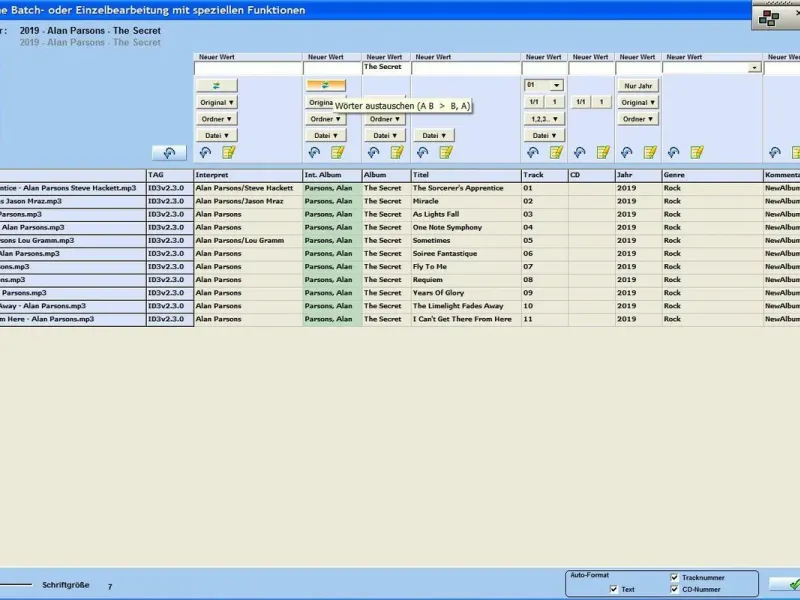
Task: Open the notepad edit icon for Interpret column
Action: point(229,152)
